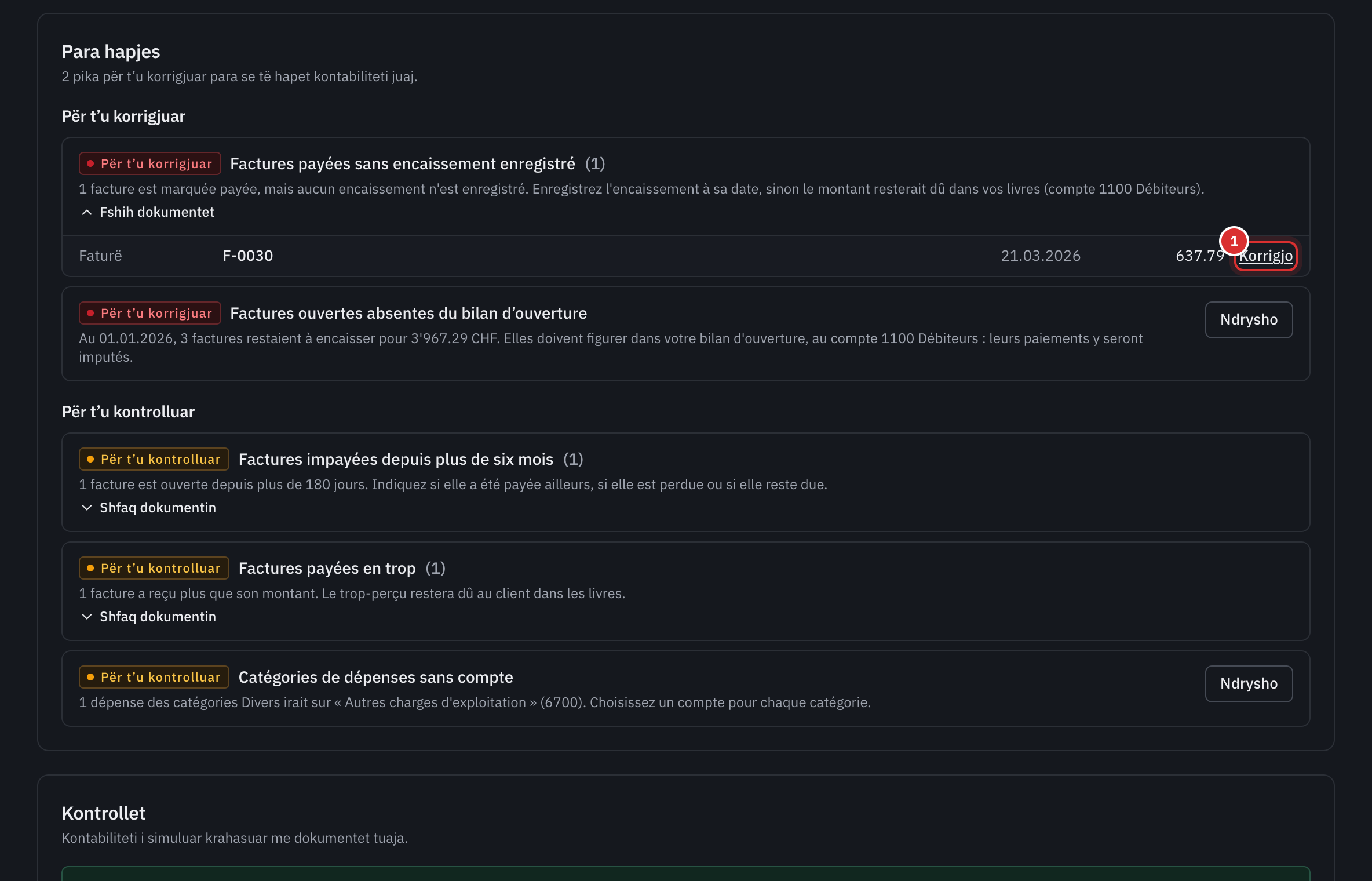Click the yellow Për t'u kontrolluar tag on Catégories card

tap(154, 677)
